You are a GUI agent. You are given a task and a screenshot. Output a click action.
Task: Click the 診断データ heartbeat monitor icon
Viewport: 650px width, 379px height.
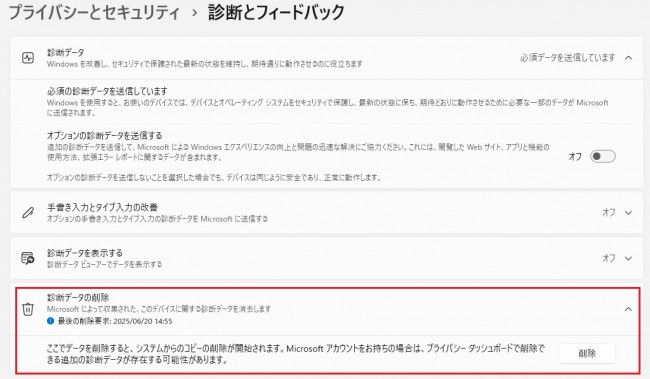pos(28,58)
